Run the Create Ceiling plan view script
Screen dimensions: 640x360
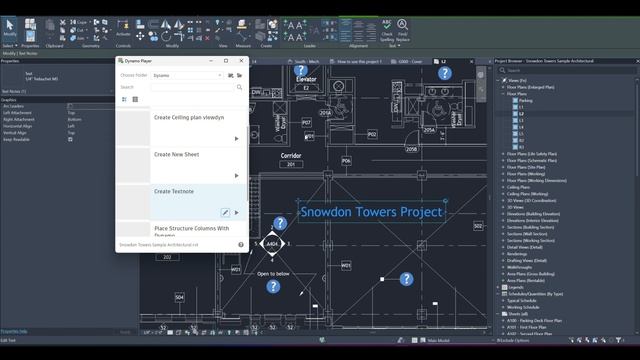[x=236, y=139]
